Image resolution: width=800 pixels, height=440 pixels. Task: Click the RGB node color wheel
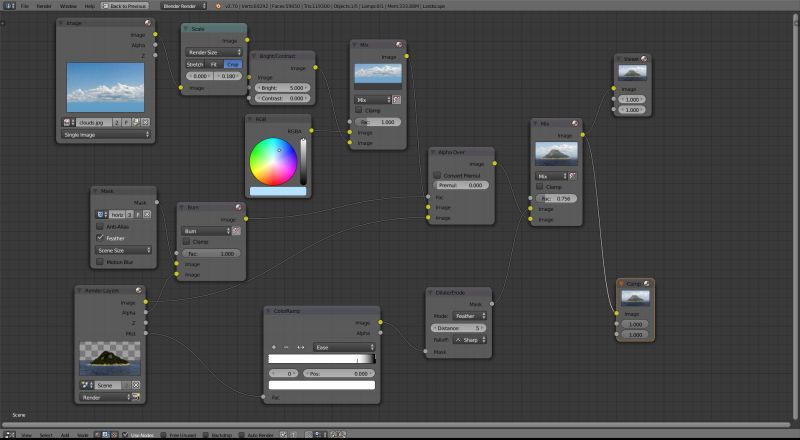tap(273, 161)
